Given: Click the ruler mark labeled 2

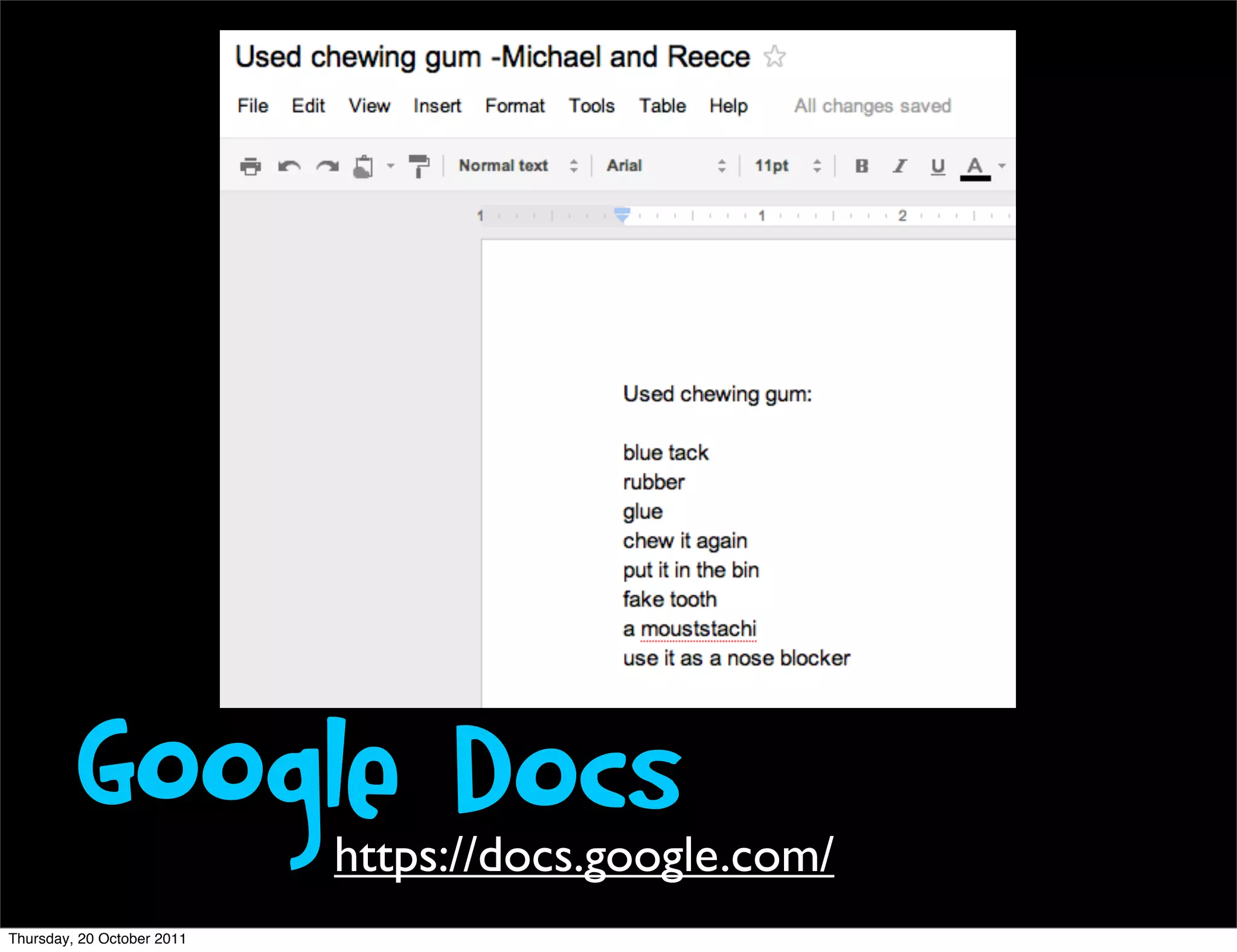Looking at the screenshot, I should pyautogui.click(x=902, y=216).
